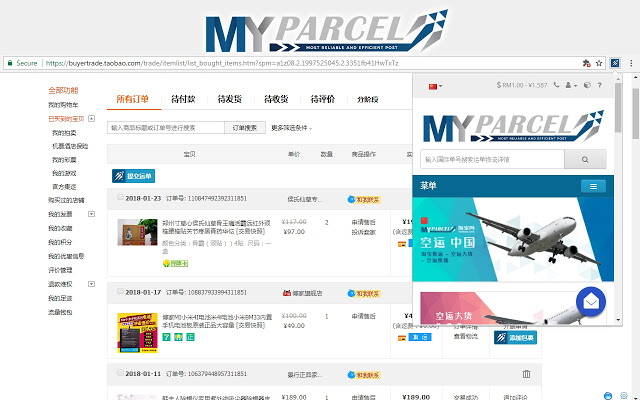Image resolution: width=640 pixels, height=400 pixels.
Task: Open 评价管理 in the sidebar
Action: 60,270
